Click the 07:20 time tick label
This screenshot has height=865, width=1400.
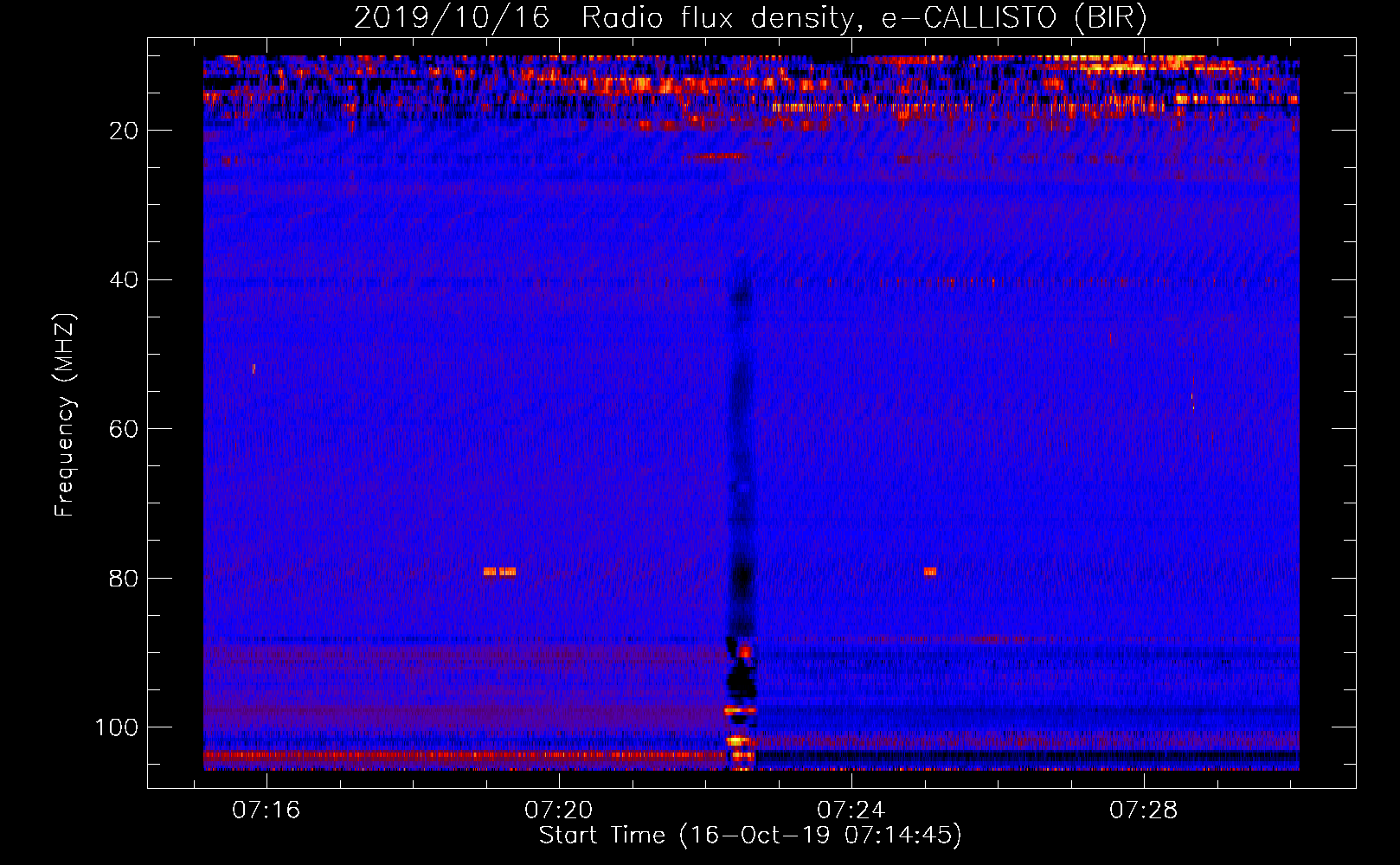559,810
